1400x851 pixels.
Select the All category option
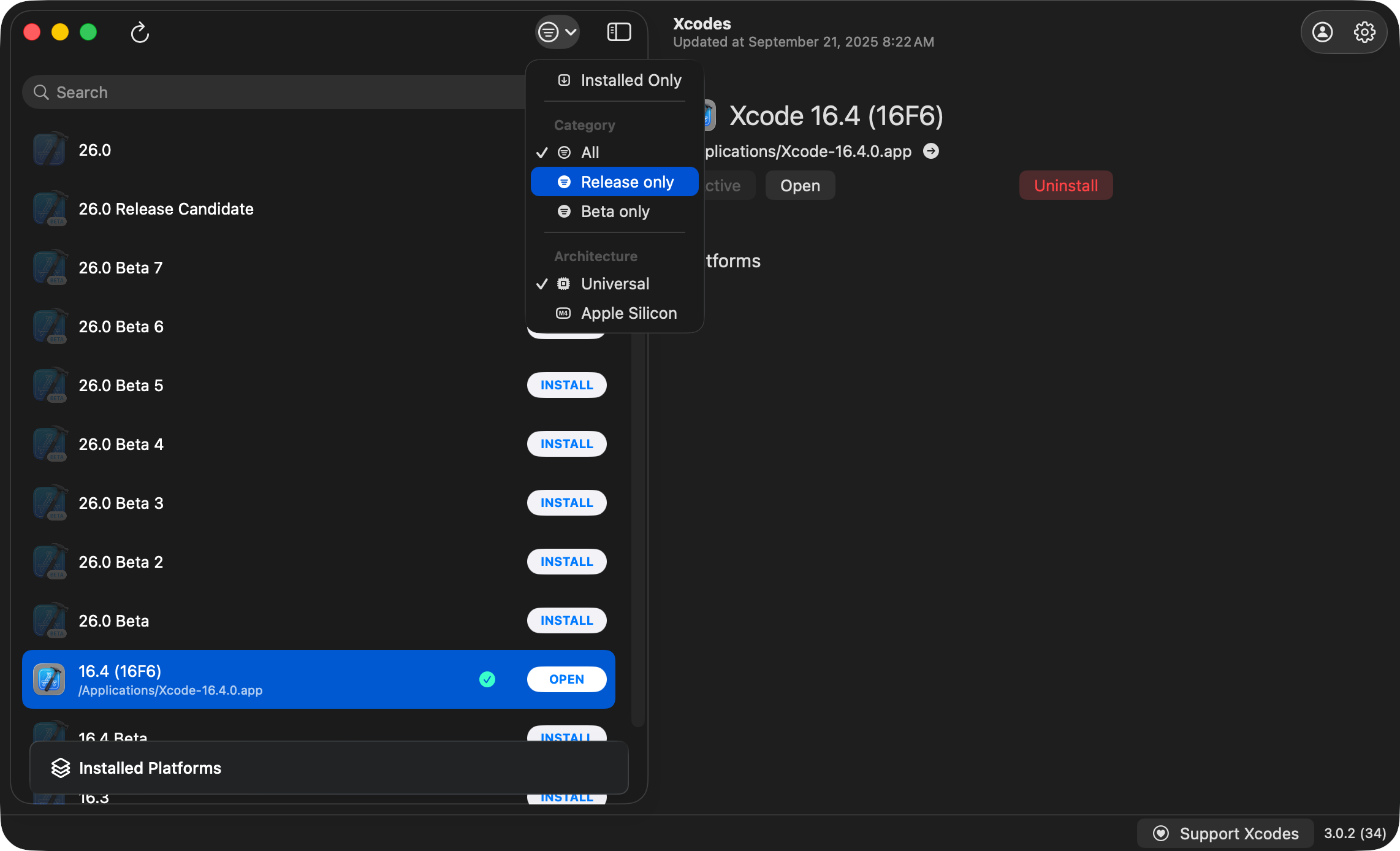(590, 153)
